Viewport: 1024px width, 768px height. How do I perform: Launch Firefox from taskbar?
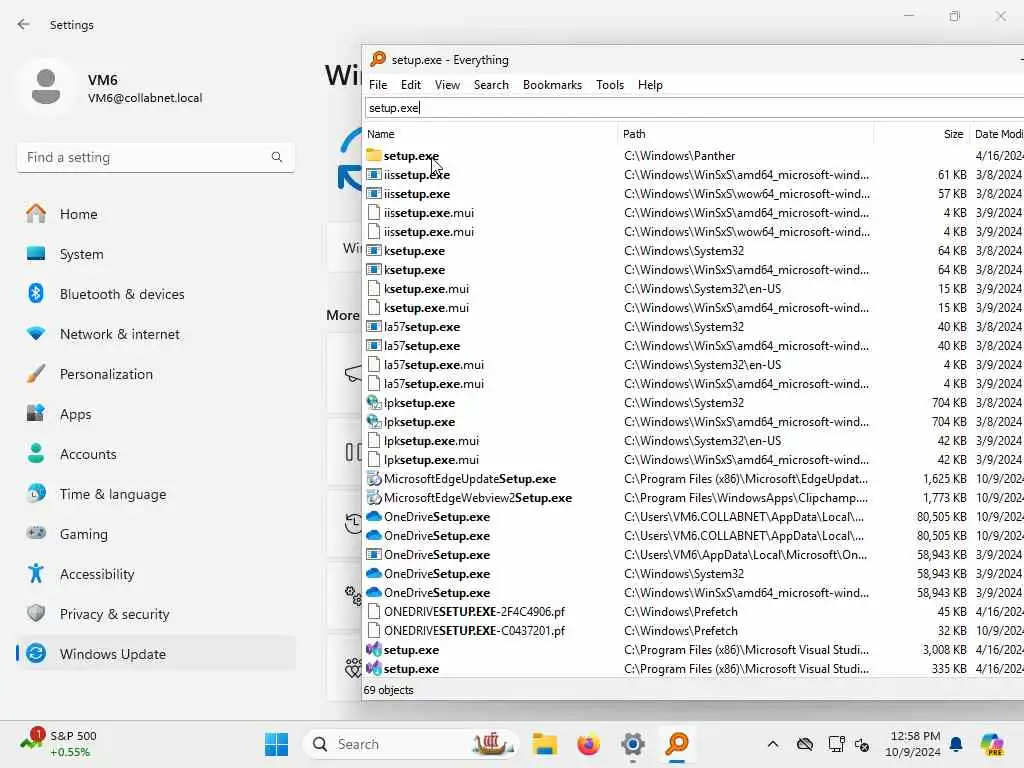tap(588, 744)
